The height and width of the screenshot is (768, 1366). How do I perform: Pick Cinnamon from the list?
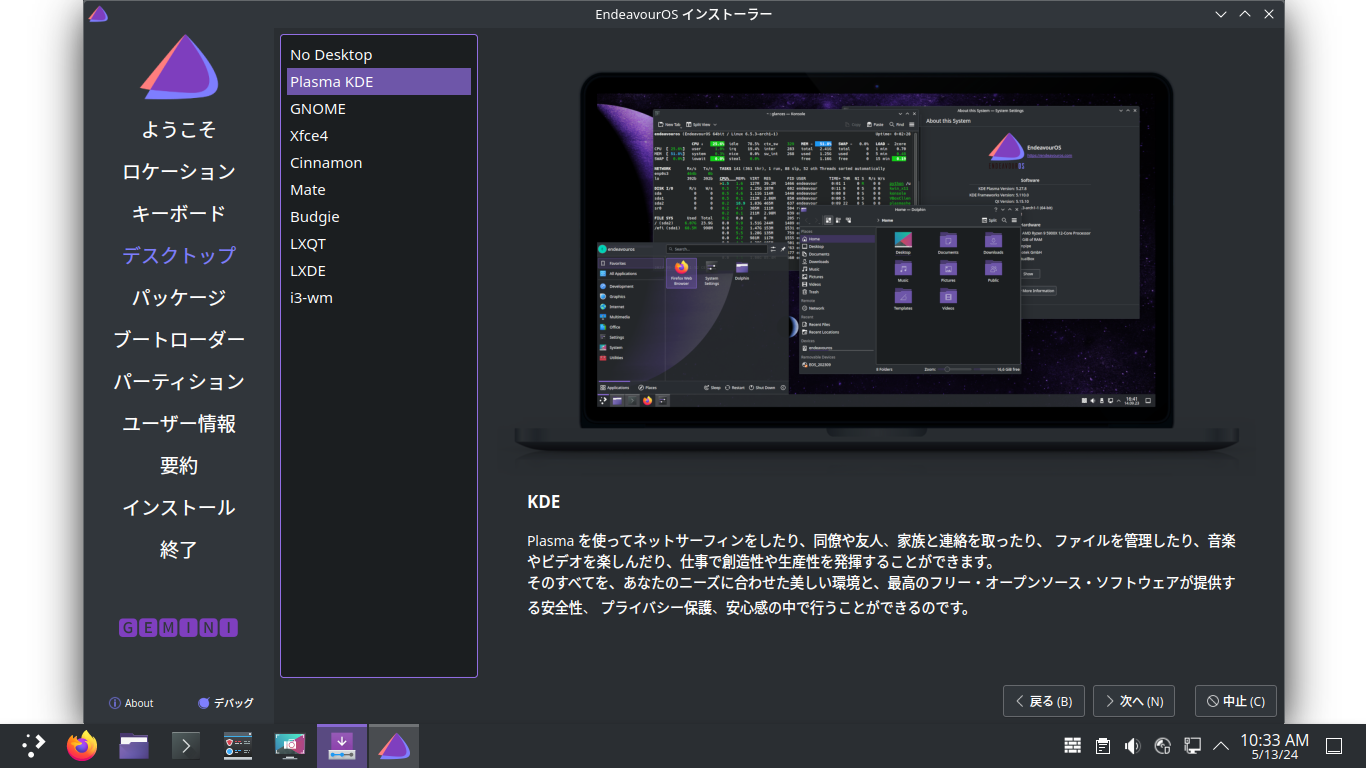[x=378, y=163]
